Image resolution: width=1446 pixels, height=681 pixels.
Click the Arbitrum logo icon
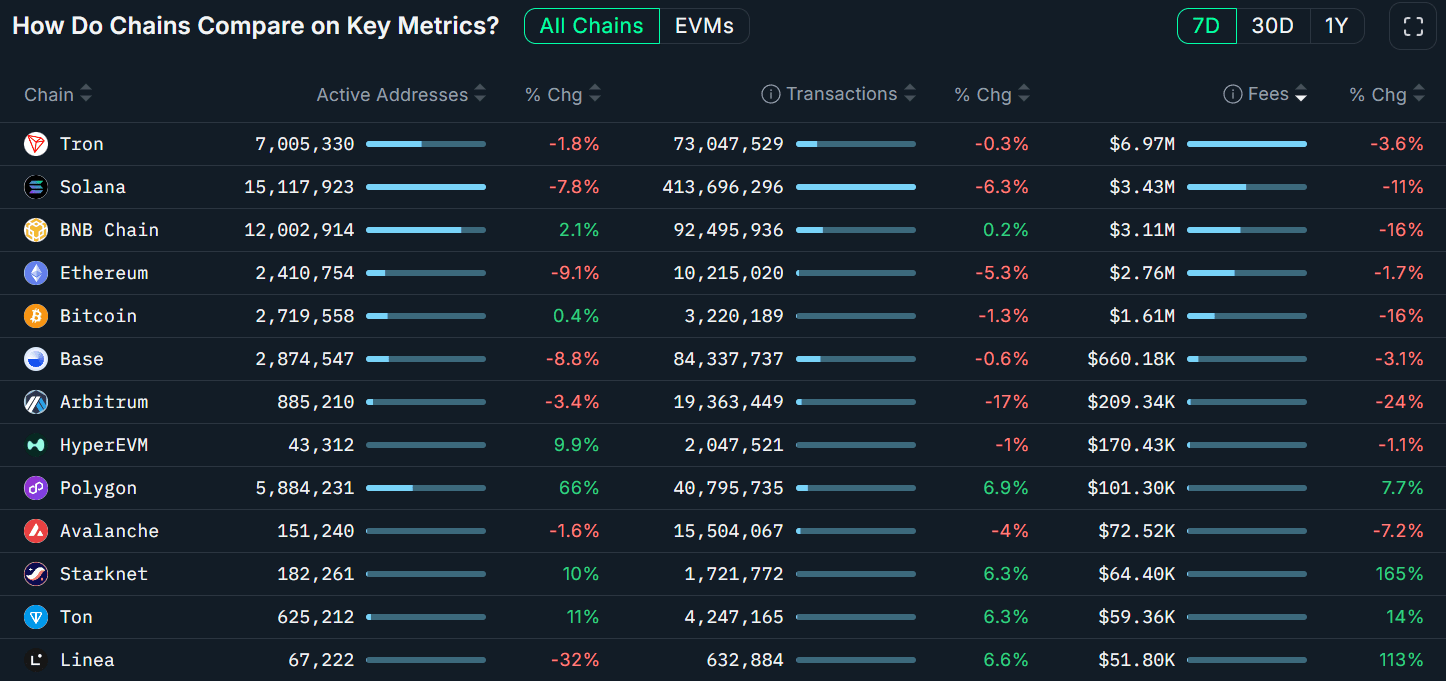(x=36, y=402)
